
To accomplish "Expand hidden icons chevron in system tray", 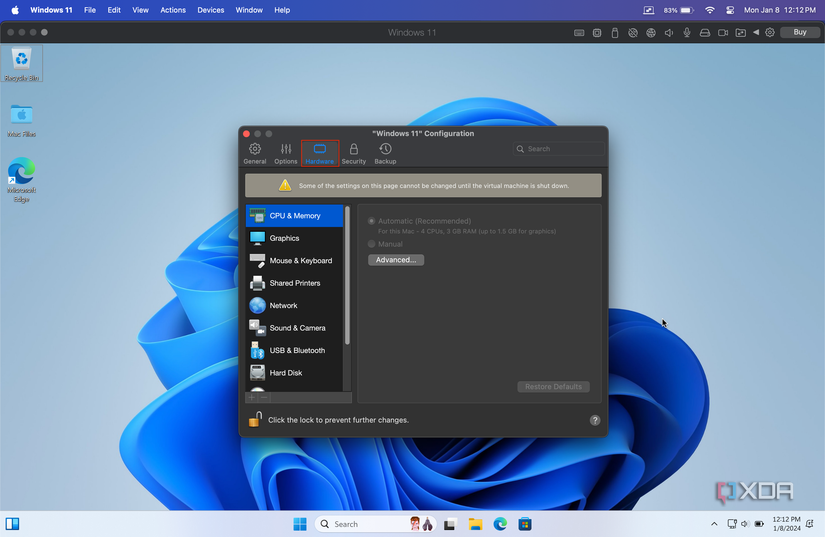I will coord(714,524).
